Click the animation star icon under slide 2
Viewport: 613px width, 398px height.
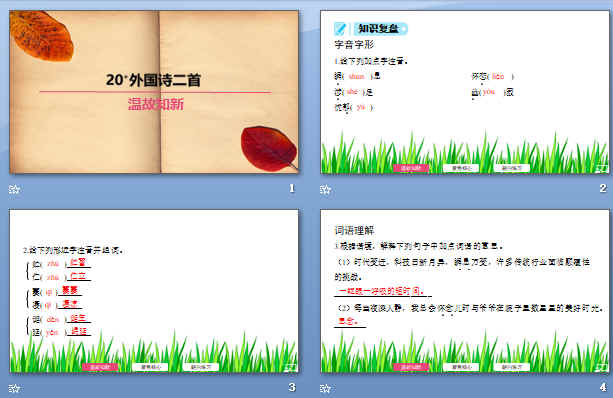(x=325, y=190)
